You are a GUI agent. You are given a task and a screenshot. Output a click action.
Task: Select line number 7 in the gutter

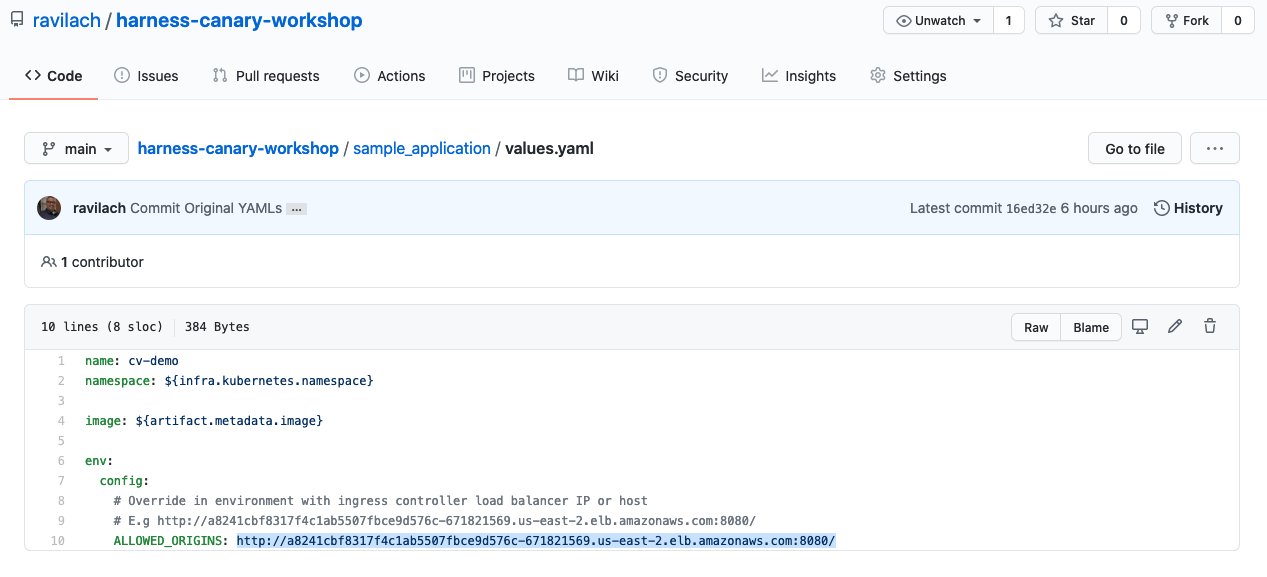61,481
